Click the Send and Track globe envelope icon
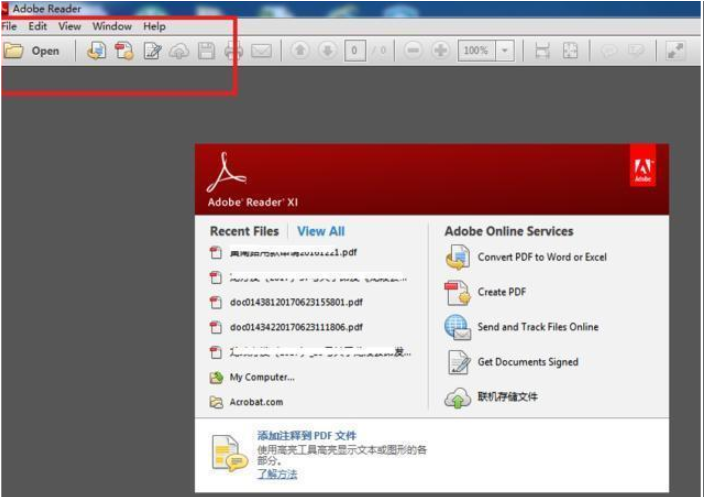 (458, 327)
